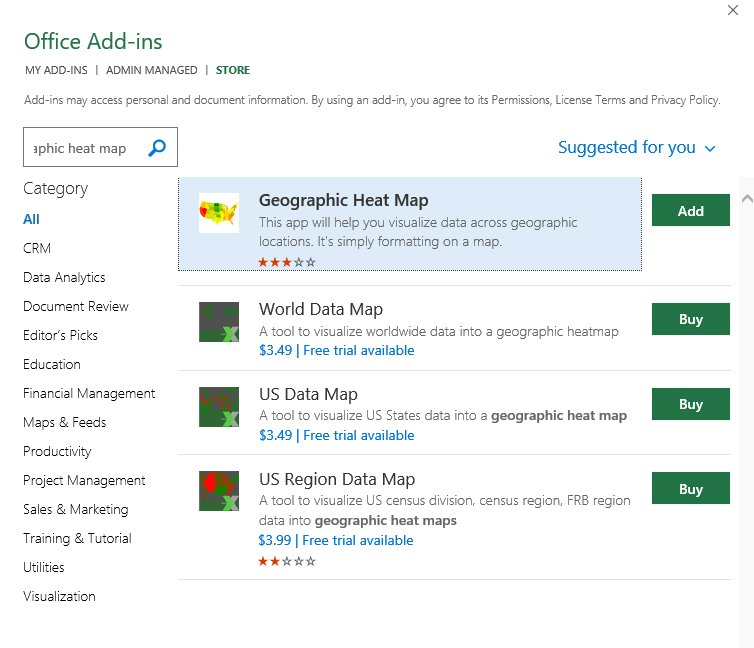Close the Office Add-ins dialog
The image size is (754, 648).
[733, 10]
